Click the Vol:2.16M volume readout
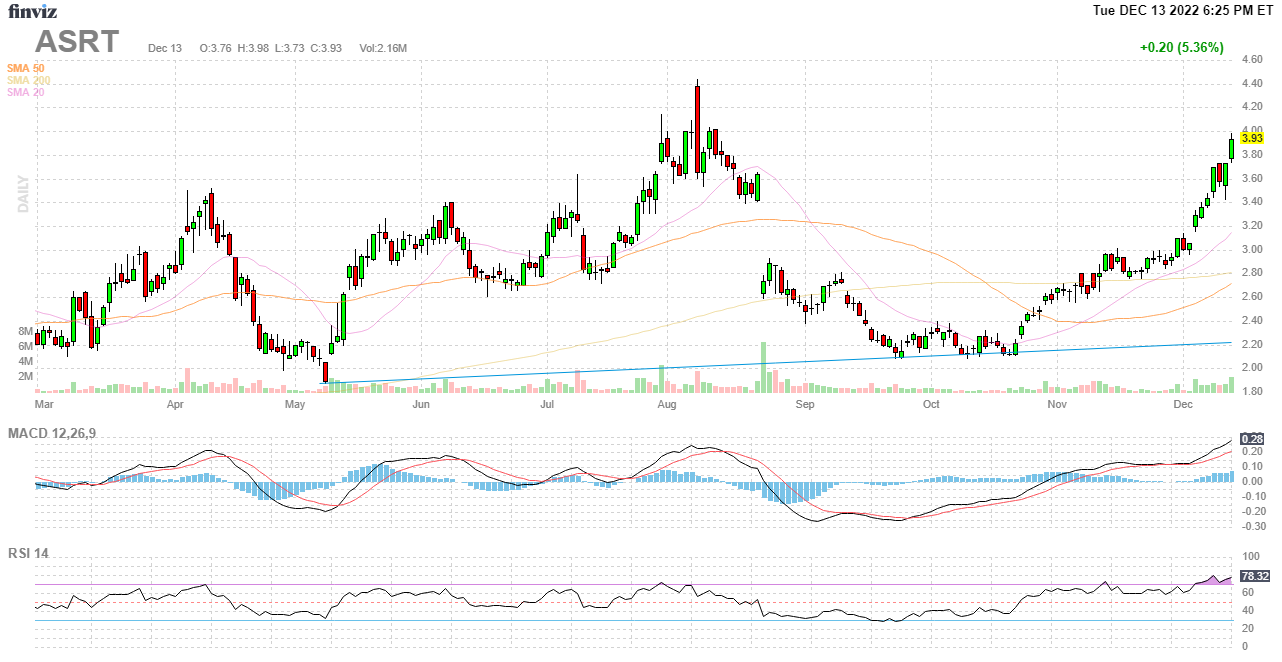1282x662 pixels. (385, 48)
